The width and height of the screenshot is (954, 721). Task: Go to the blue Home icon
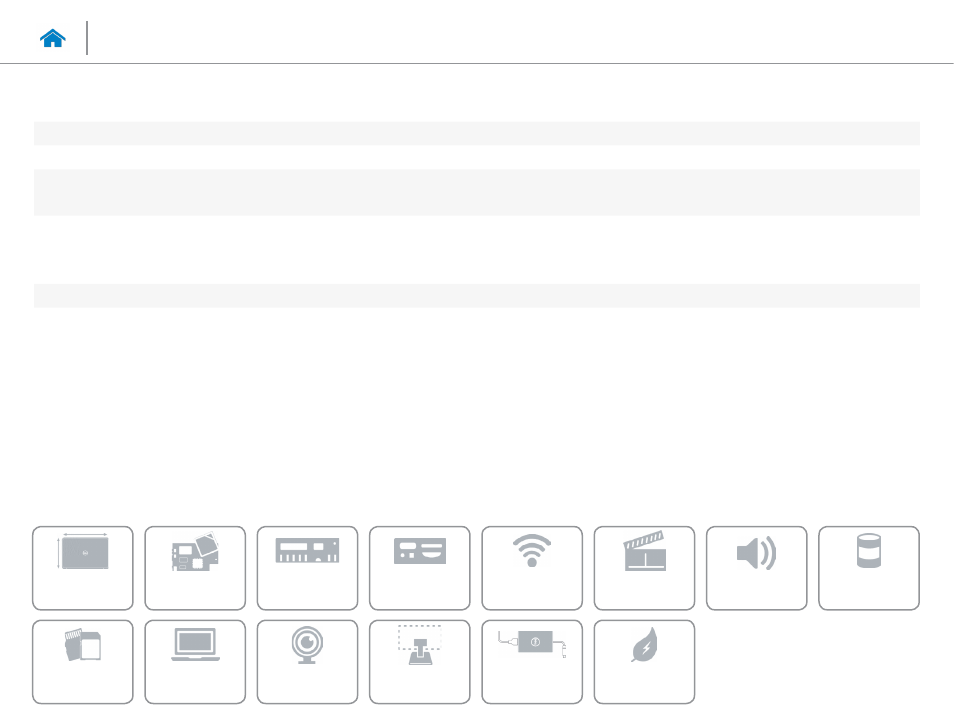point(52,38)
